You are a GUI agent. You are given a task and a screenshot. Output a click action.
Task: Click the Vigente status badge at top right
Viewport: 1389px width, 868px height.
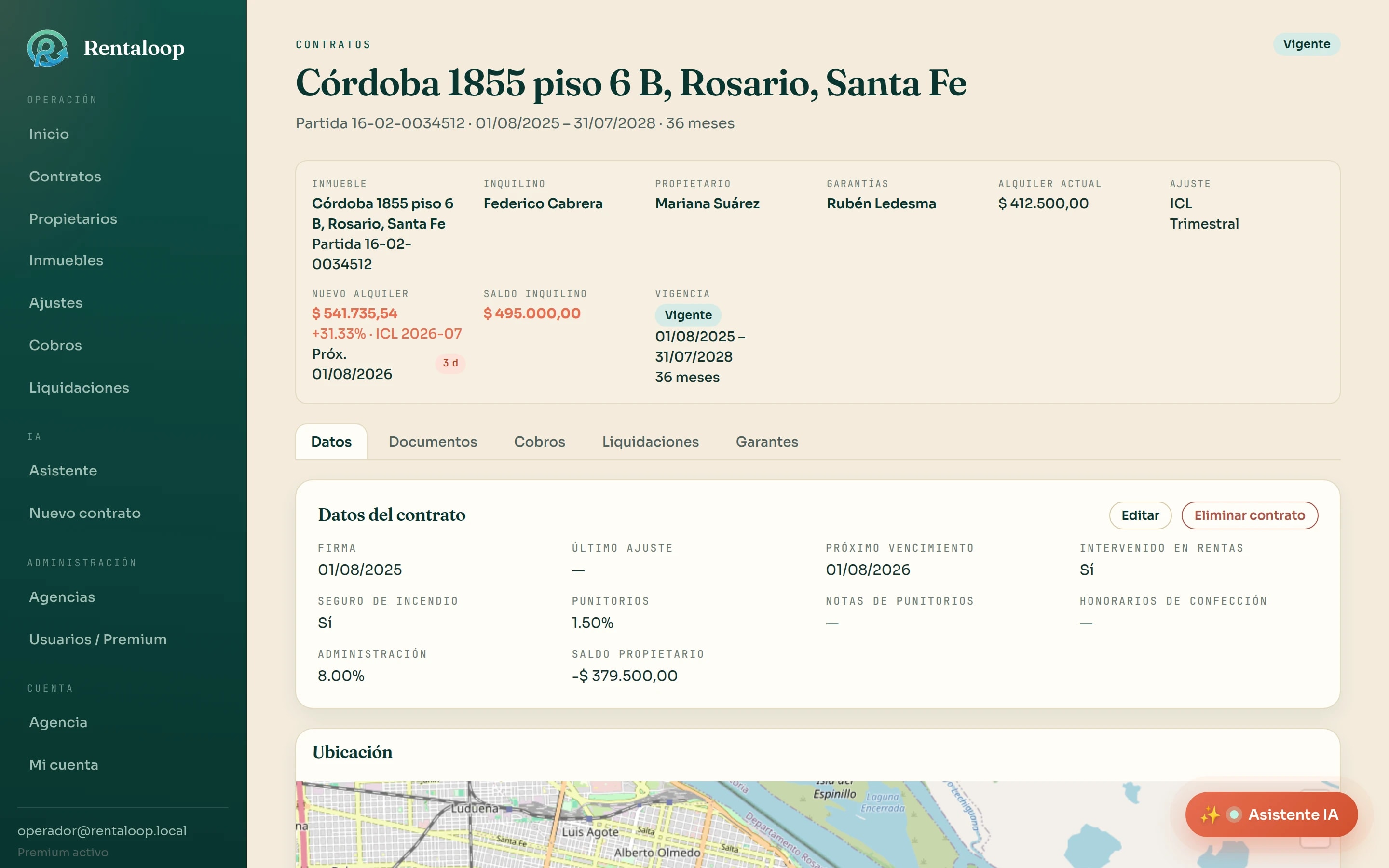tap(1307, 44)
